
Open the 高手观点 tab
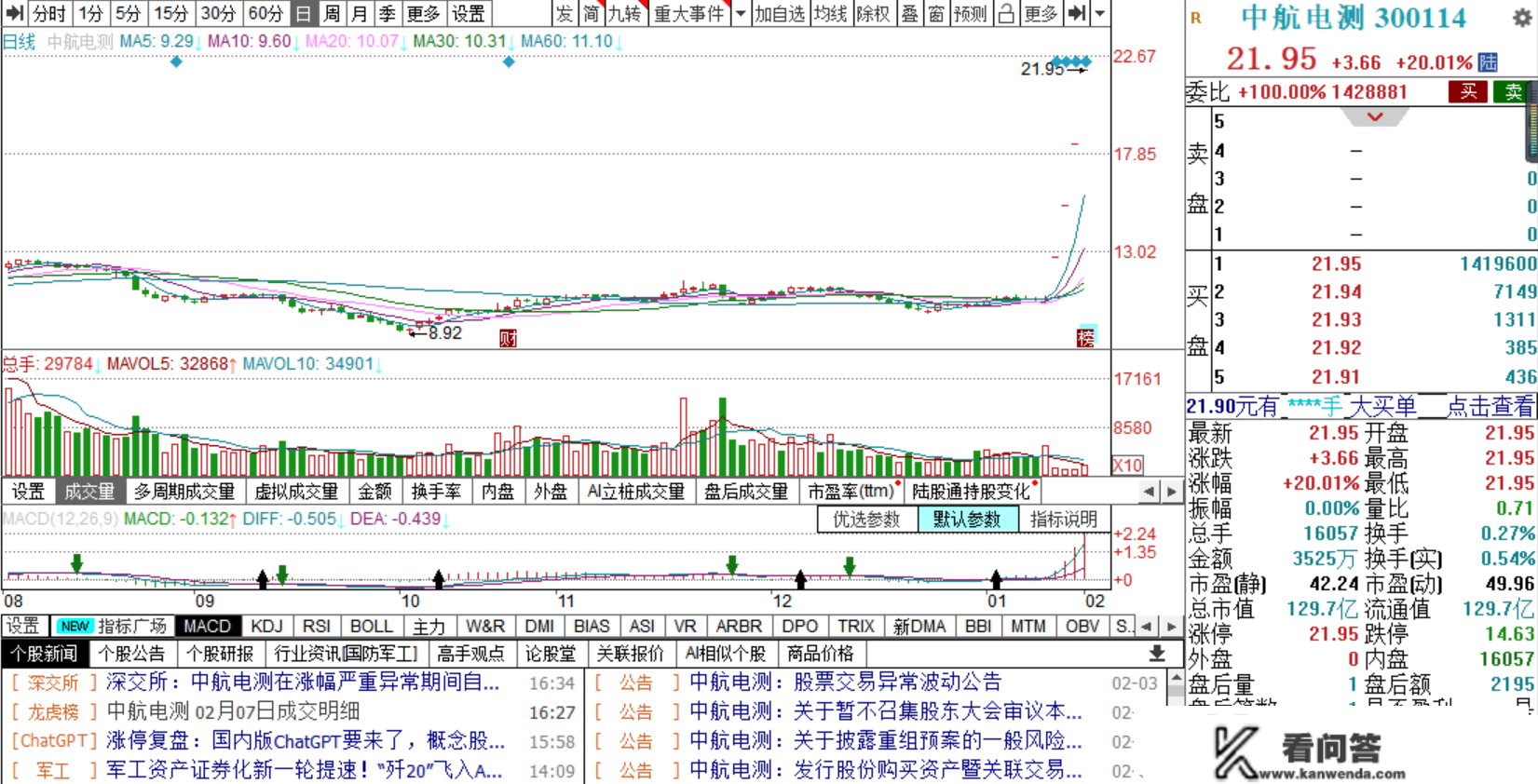(x=471, y=654)
